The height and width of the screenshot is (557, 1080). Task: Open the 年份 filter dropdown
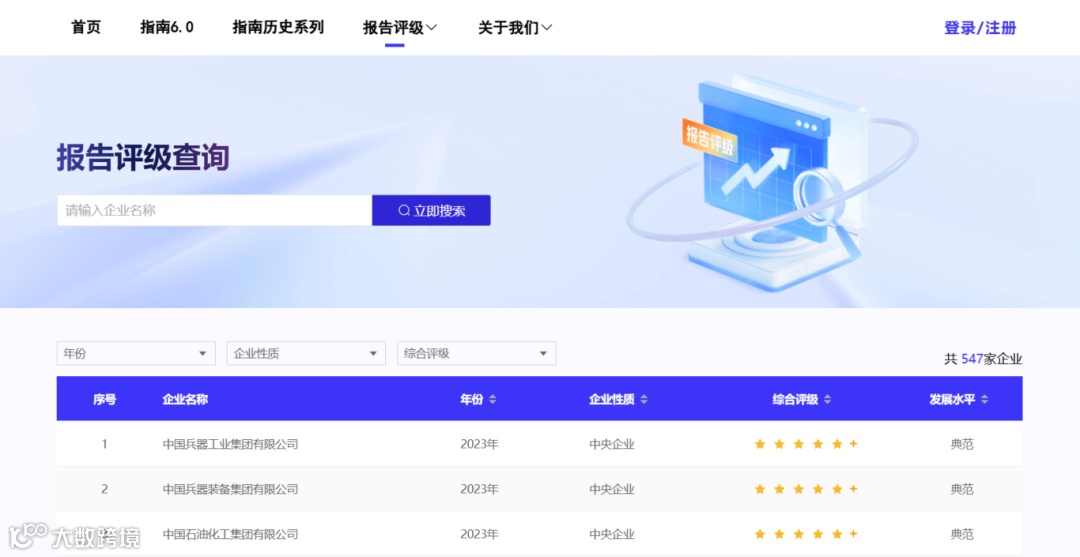(x=136, y=353)
